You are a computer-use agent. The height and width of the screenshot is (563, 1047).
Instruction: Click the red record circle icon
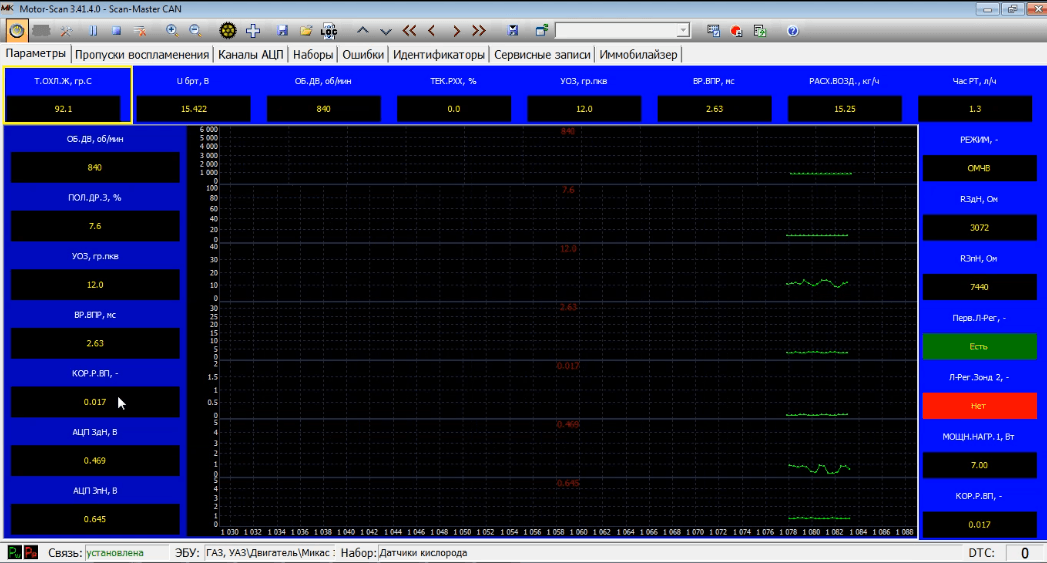737,31
